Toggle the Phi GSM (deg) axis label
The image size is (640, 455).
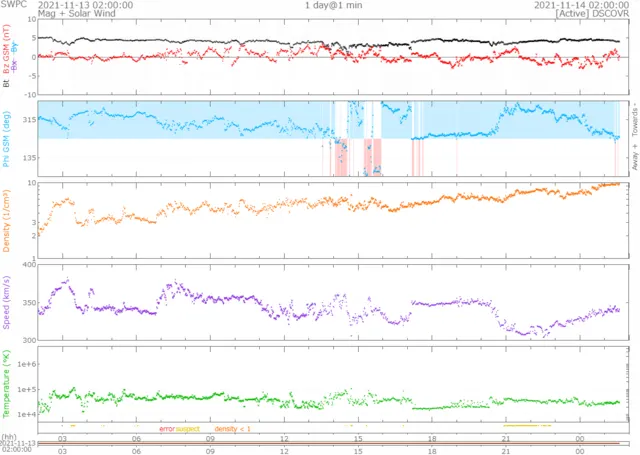coord(7,138)
